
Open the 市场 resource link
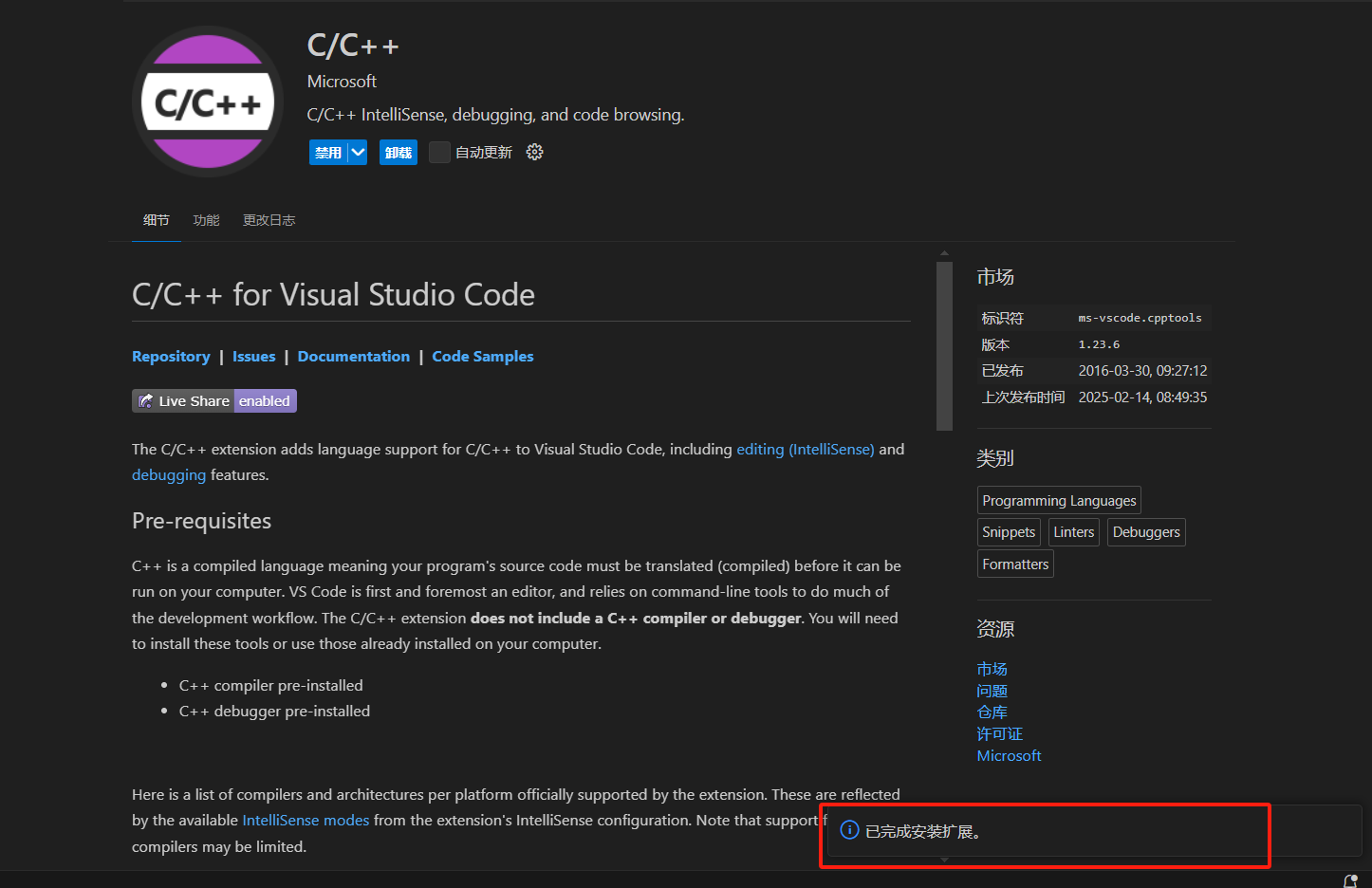tap(992, 670)
